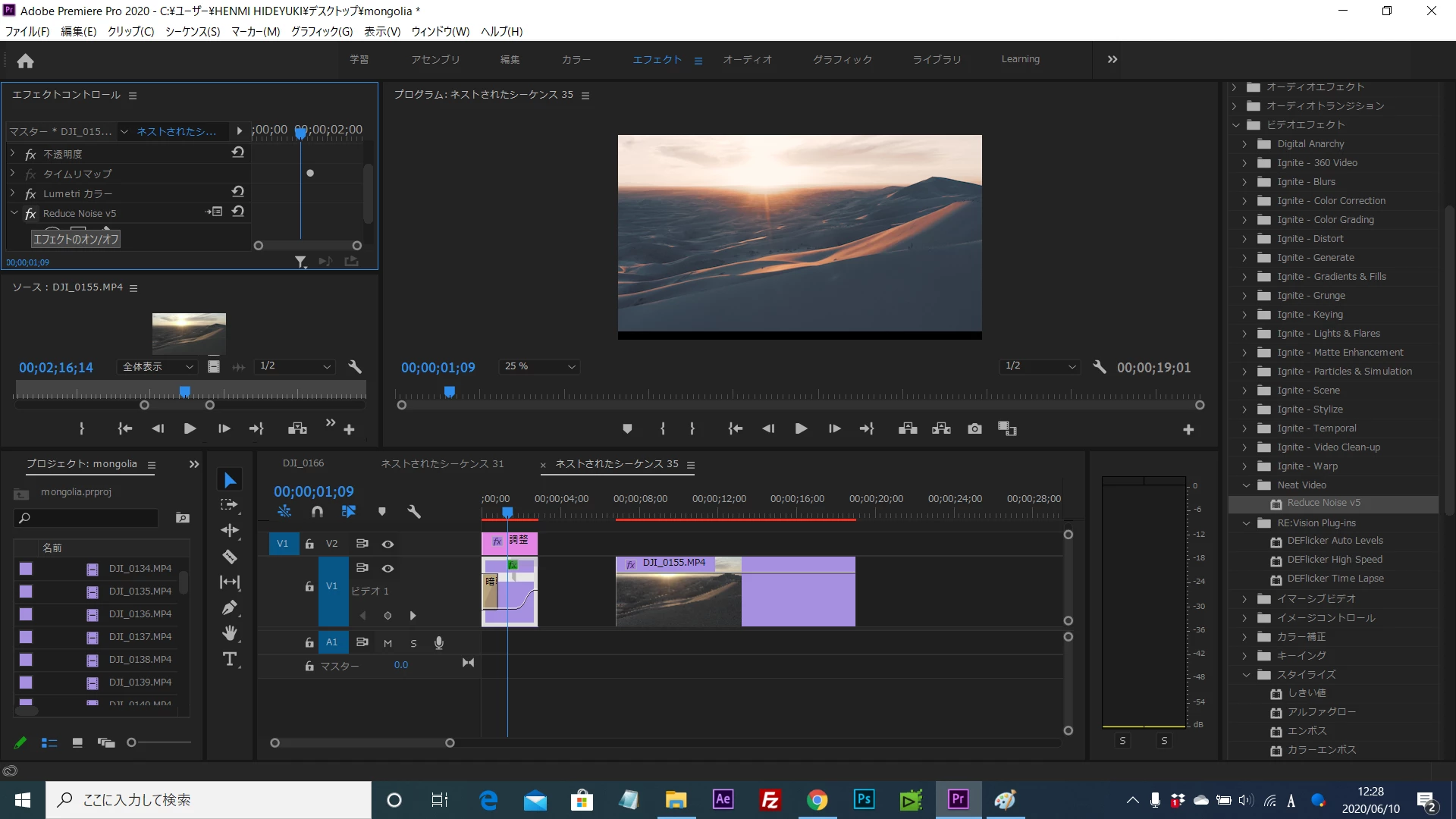Screen dimensions: 1456x819
Task: Toggle lock on V1 track
Action: click(x=309, y=586)
